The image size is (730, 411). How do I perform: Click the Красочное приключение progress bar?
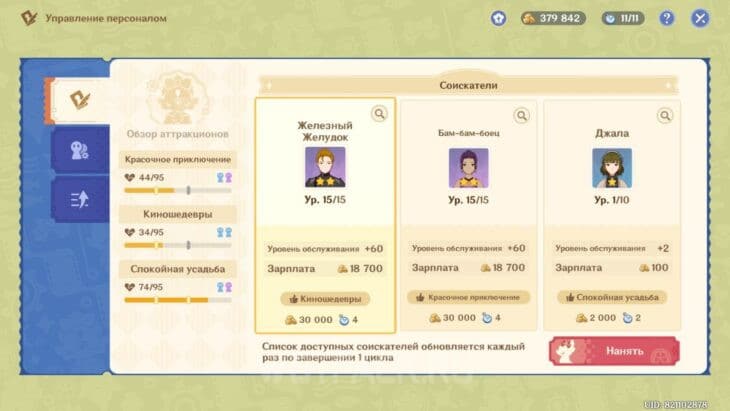click(x=178, y=190)
